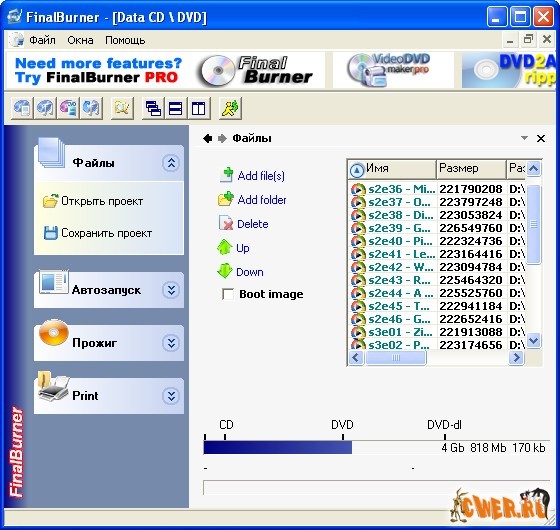
Task: Click the empty progress field at the bottom
Action: pyautogui.click(x=376, y=488)
